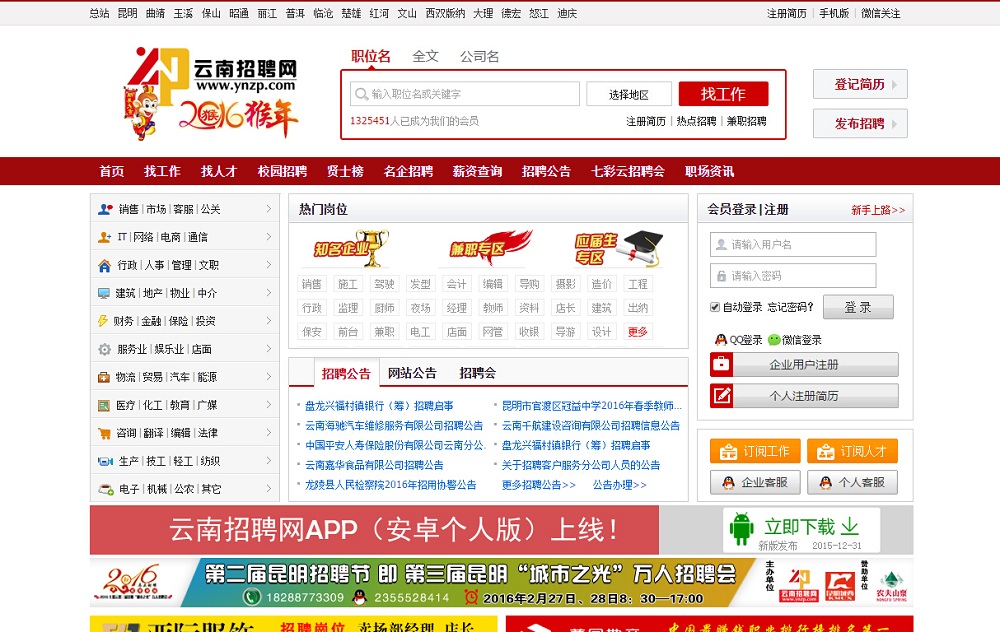Click the 请输入用户名 username field
The height and width of the screenshot is (632, 1000).
click(793, 244)
